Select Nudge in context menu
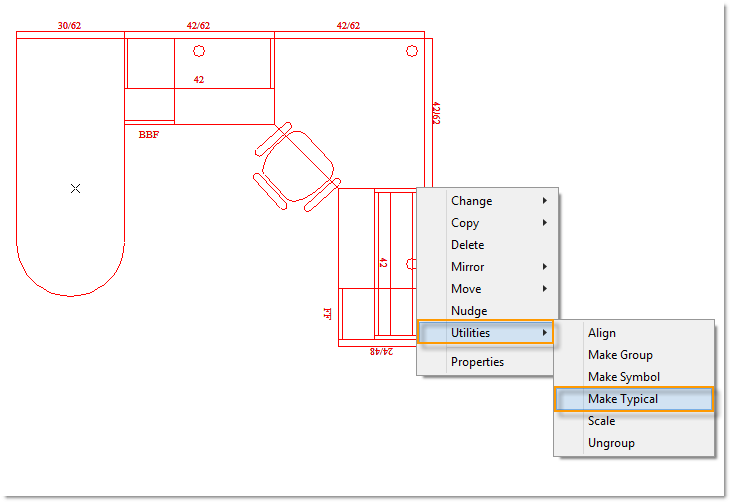 coord(487,311)
